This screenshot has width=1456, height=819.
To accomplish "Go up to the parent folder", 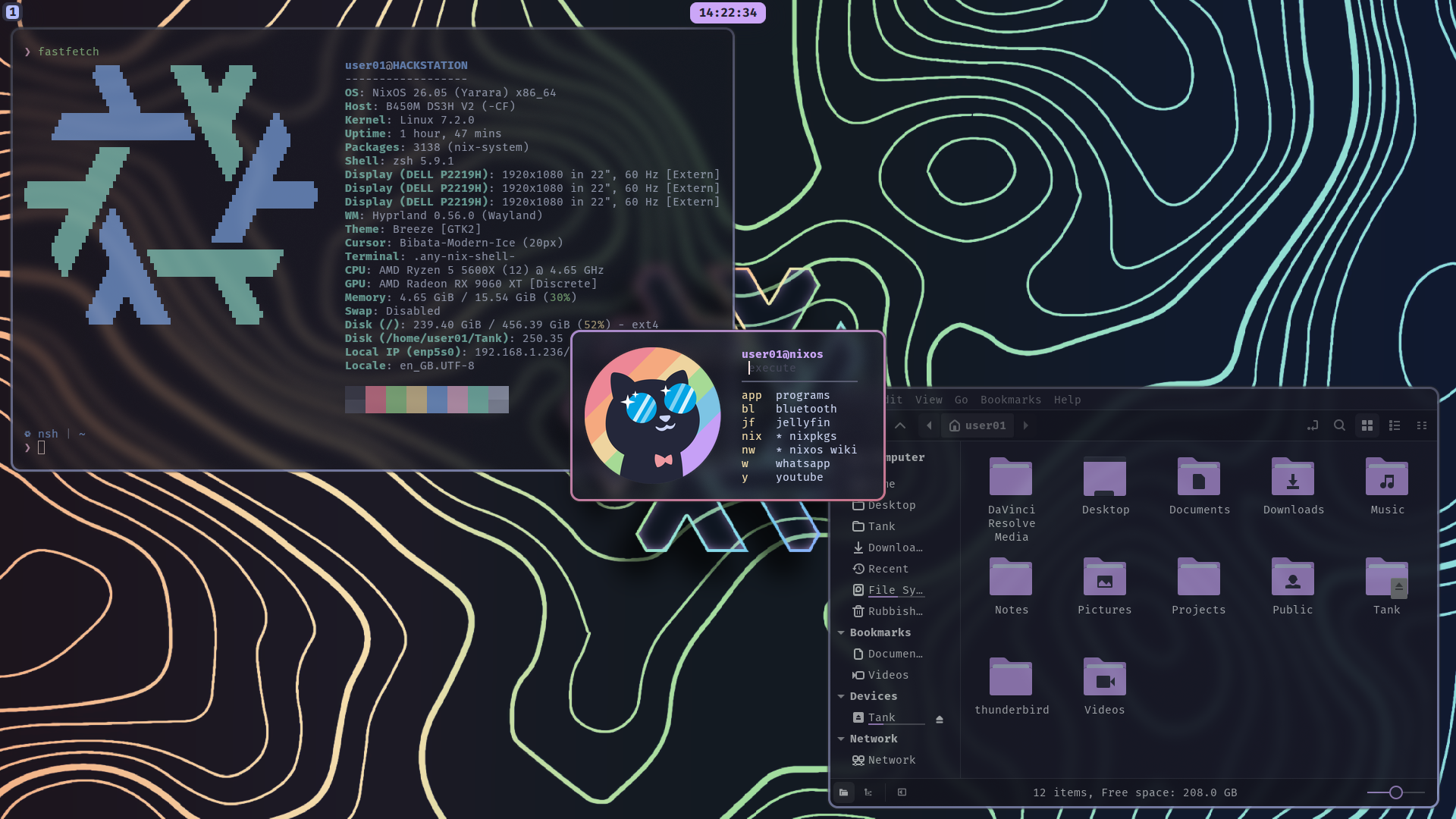I will 900,425.
